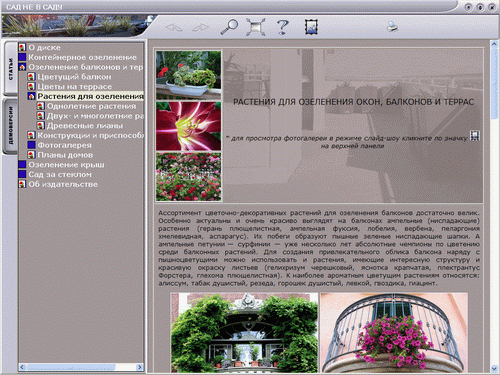This screenshot has width=500, height=375.
Task: Toggle full screen view icon
Action: click(256, 27)
